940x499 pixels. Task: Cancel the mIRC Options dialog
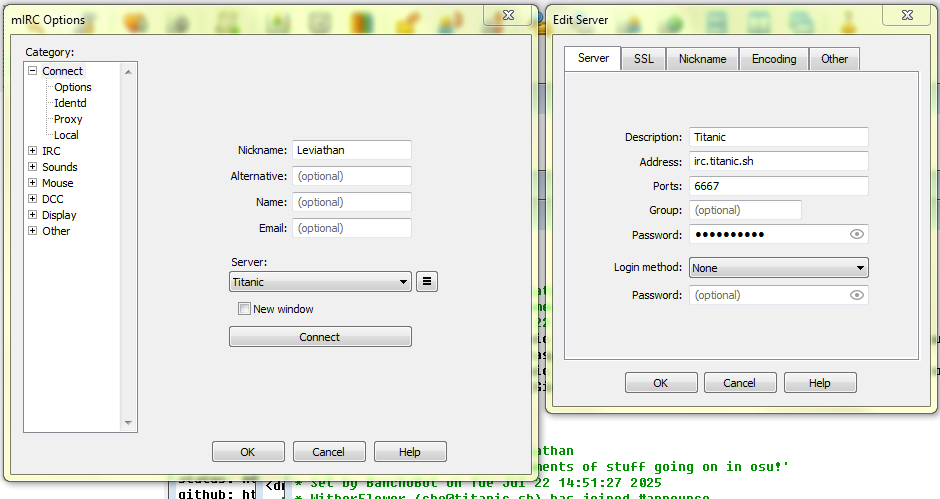pyautogui.click(x=329, y=452)
